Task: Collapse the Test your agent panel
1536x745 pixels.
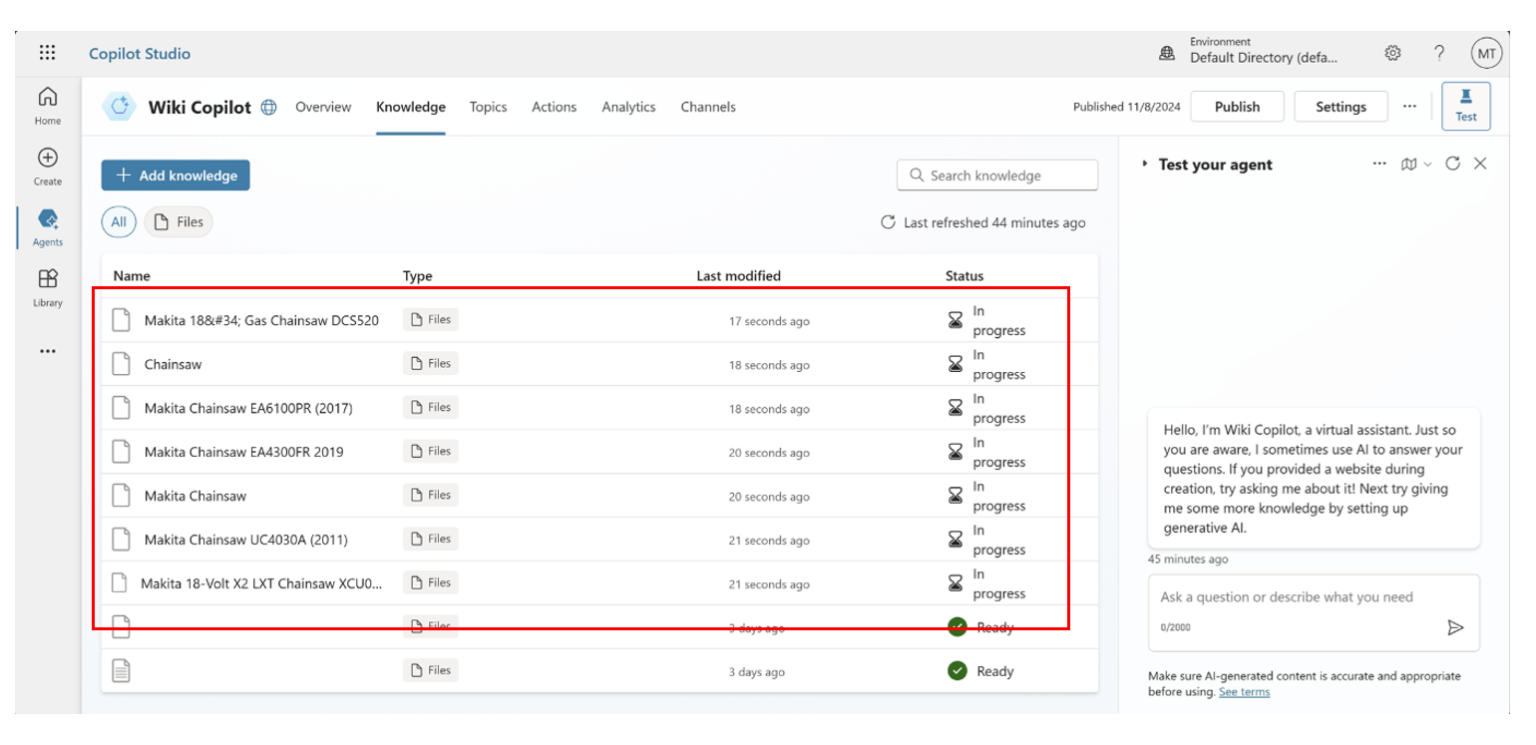Action: [x=1144, y=164]
